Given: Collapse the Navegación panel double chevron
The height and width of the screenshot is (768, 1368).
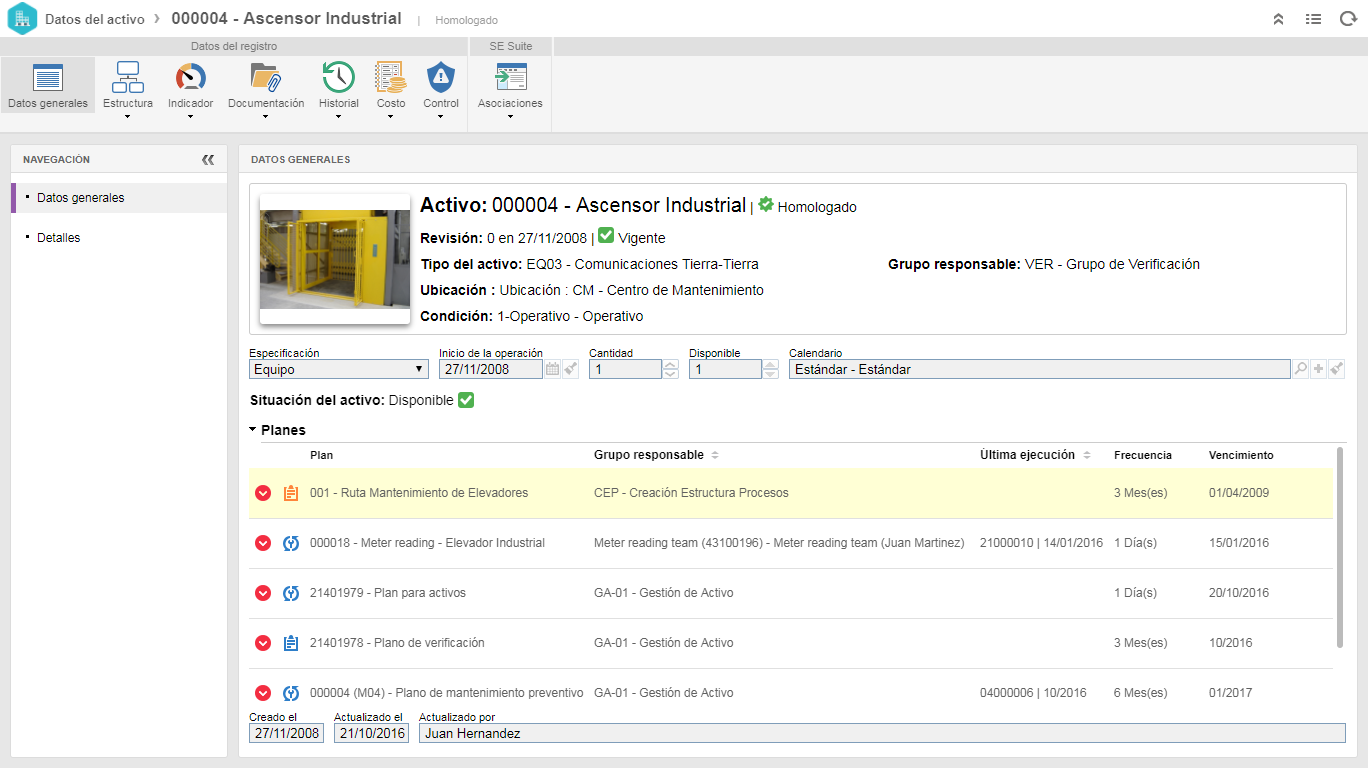Looking at the screenshot, I should (208, 159).
